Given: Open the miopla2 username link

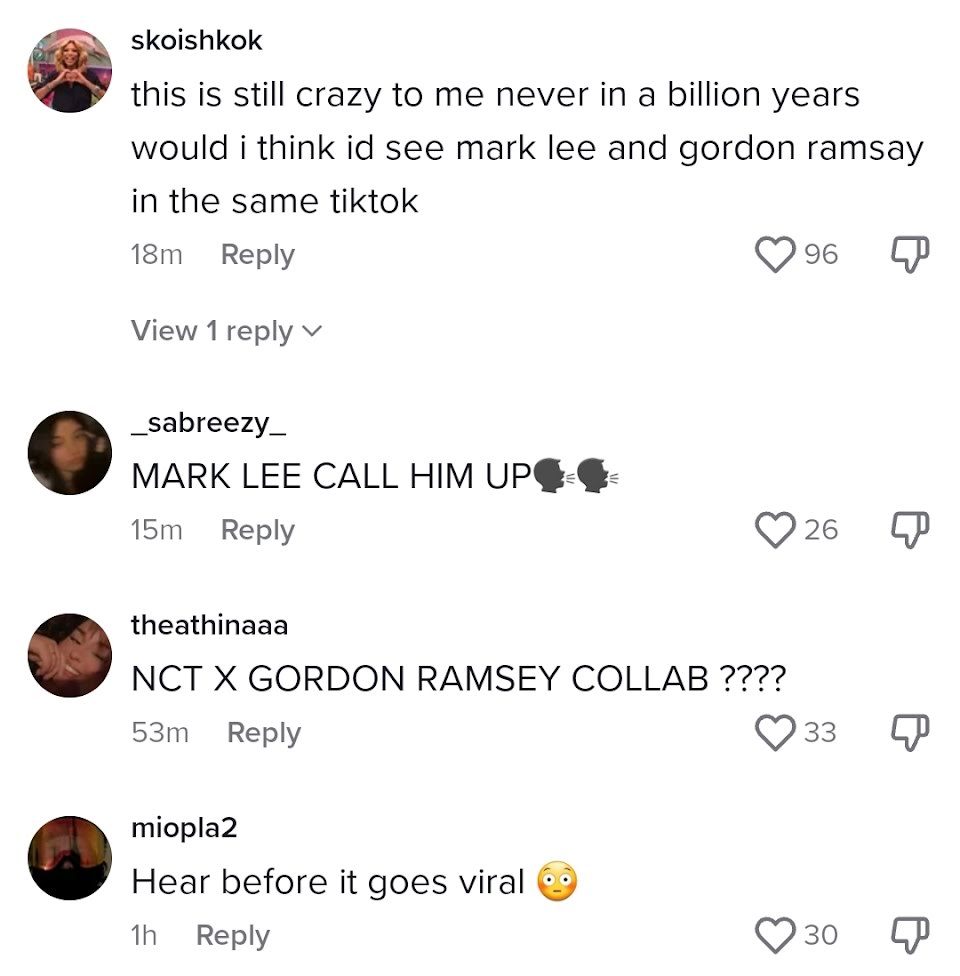Looking at the screenshot, I should coord(184,828).
